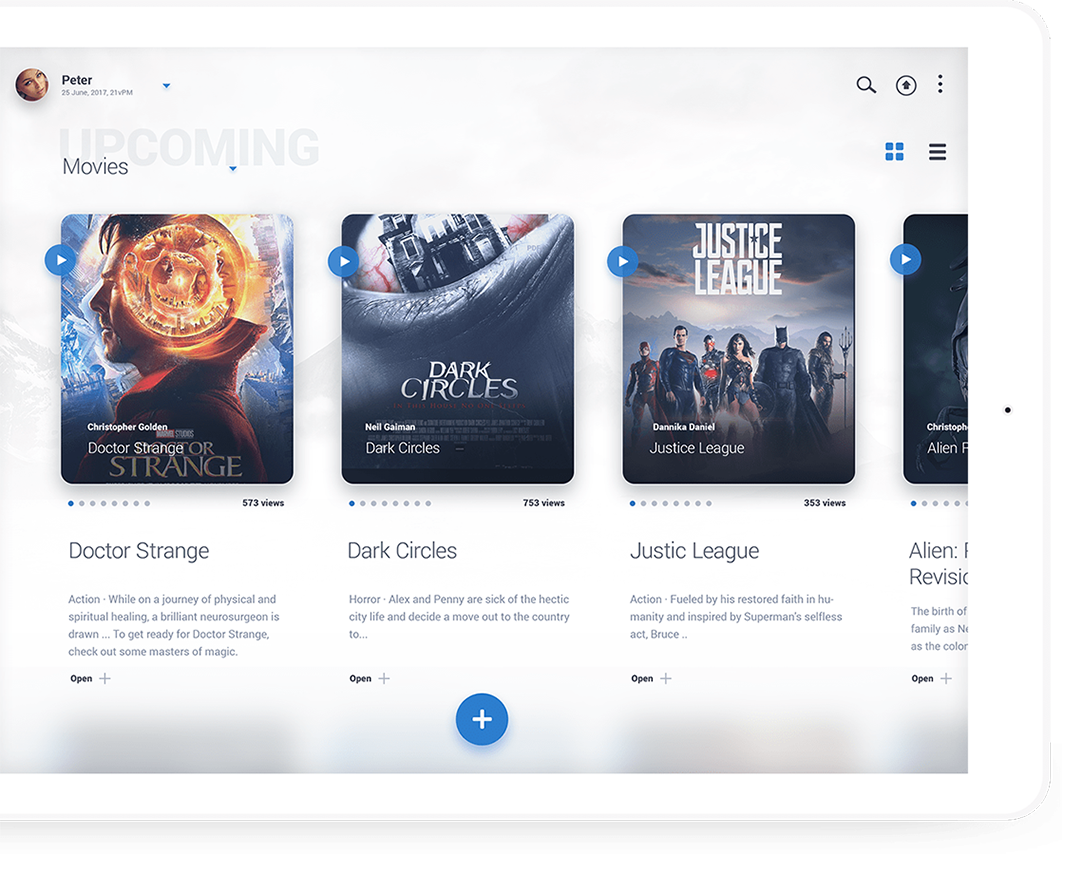
Task: Click plus icon beside Alien Open
Action: [946, 679]
